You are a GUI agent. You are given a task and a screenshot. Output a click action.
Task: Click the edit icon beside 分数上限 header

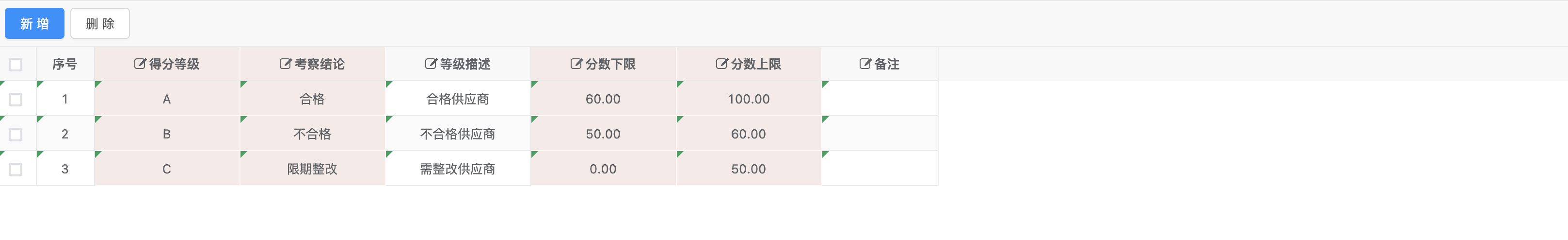(722, 64)
